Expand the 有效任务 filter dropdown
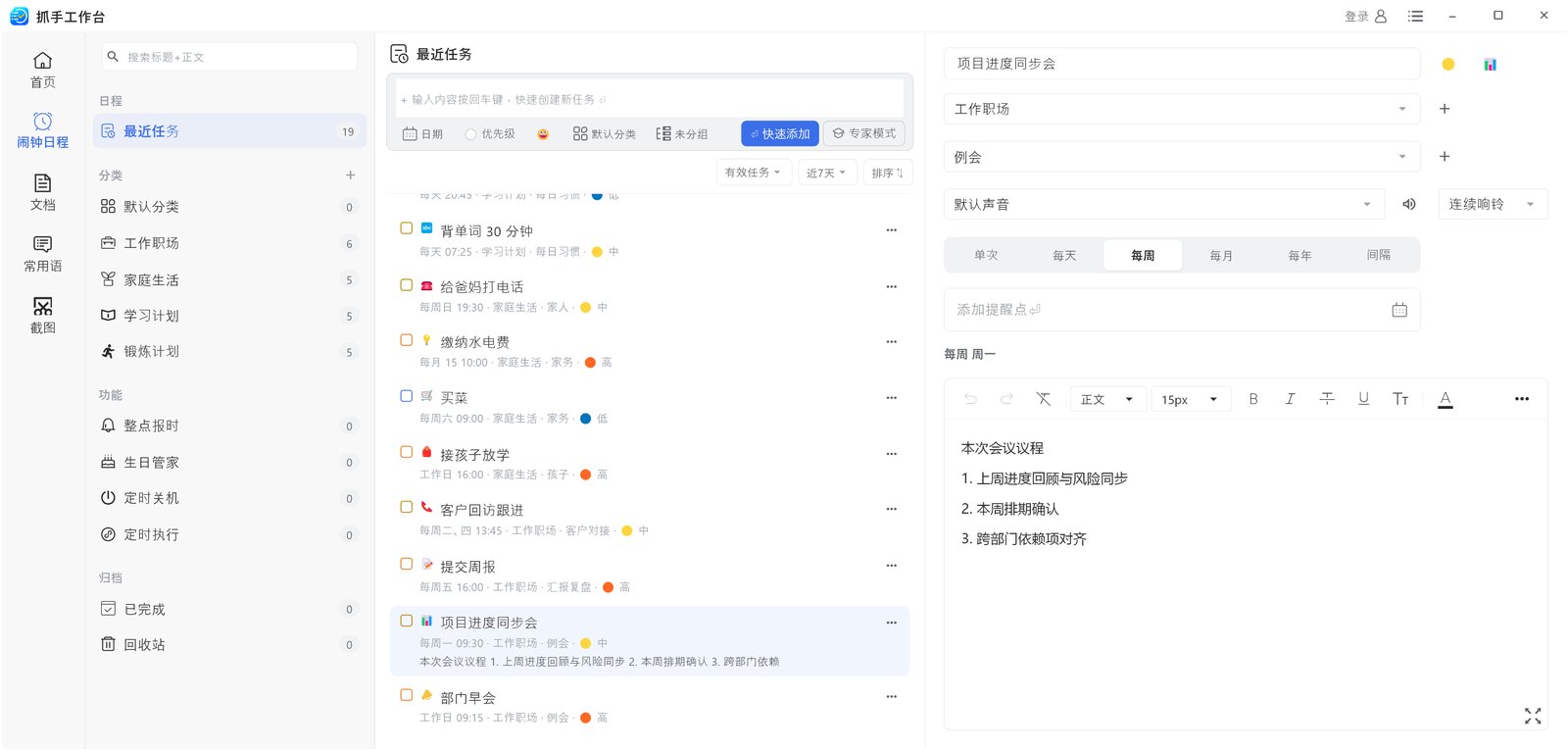The image size is (1568, 750). tap(753, 173)
